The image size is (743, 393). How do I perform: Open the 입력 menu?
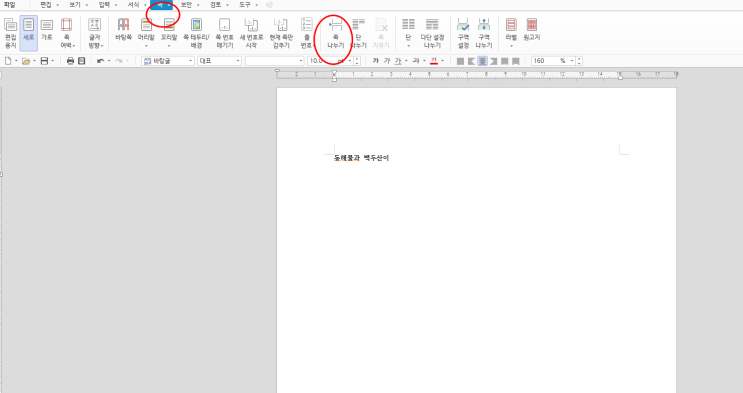pos(104,5)
